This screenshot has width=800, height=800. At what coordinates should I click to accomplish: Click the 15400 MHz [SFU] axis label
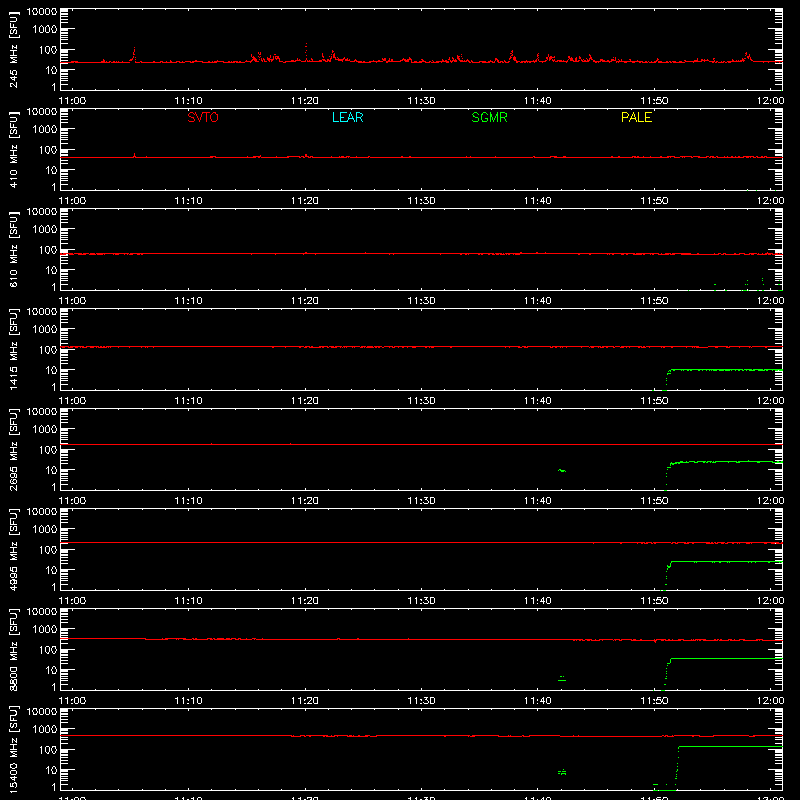(14, 749)
